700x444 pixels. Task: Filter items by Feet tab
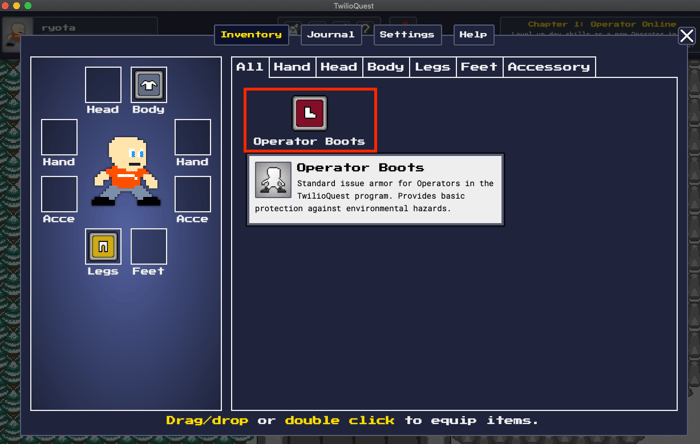tap(479, 67)
